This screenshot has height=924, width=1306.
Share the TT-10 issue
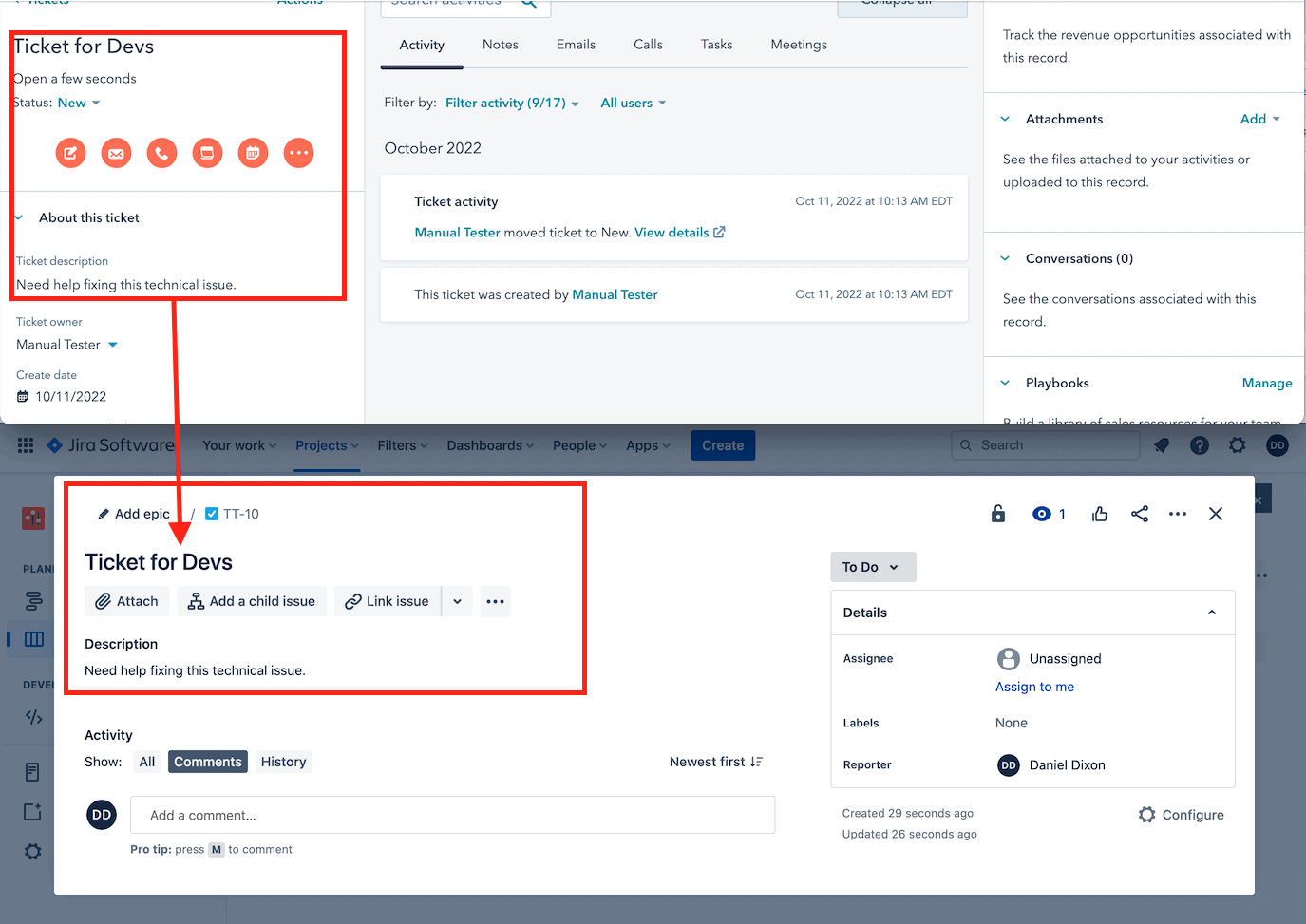tap(1139, 513)
